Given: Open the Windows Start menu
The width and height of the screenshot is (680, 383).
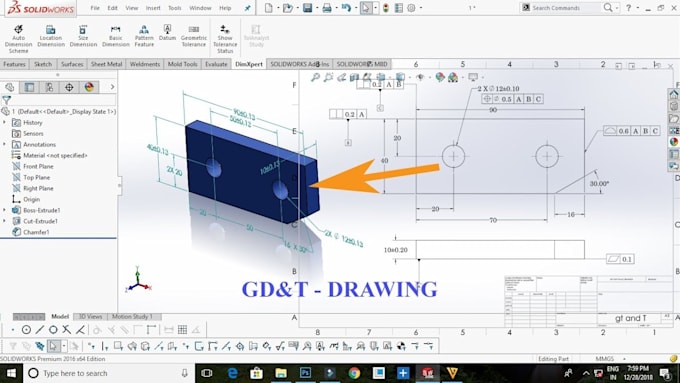Looking at the screenshot, I should tap(11, 373).
